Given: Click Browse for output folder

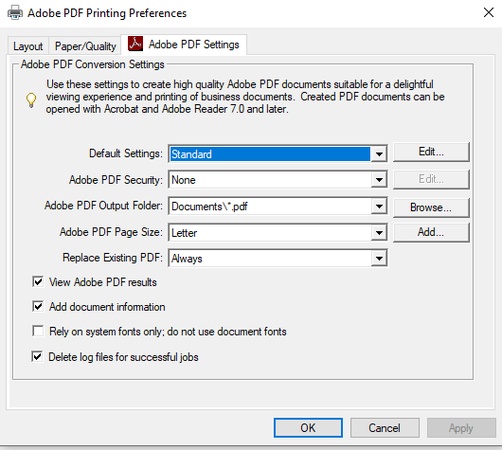Looking at the screenshot, I should [x=431, y=207].
